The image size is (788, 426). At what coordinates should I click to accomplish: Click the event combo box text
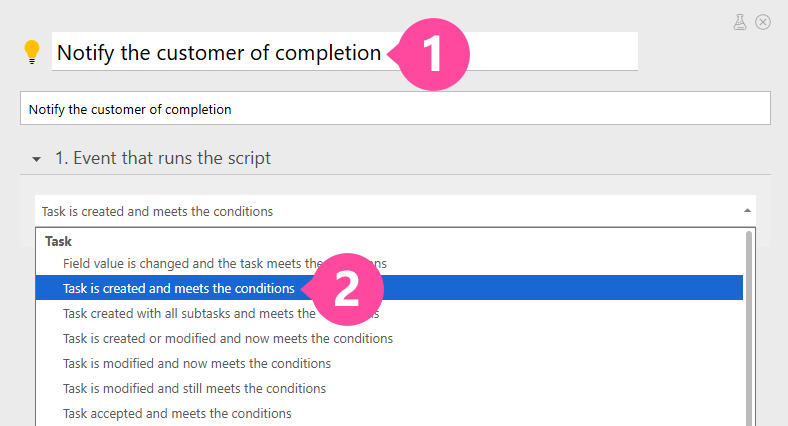(x=157, y=211)
